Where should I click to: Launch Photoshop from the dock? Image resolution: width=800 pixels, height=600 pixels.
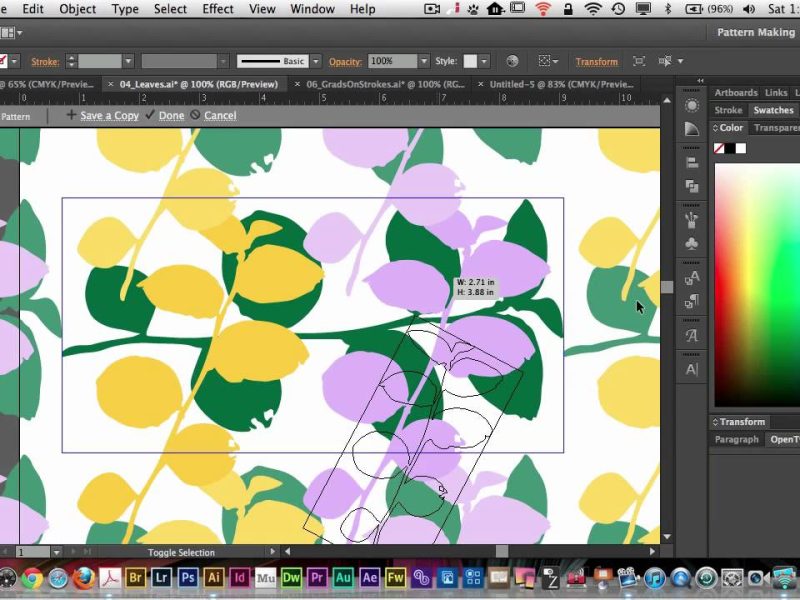click(187, 578)
